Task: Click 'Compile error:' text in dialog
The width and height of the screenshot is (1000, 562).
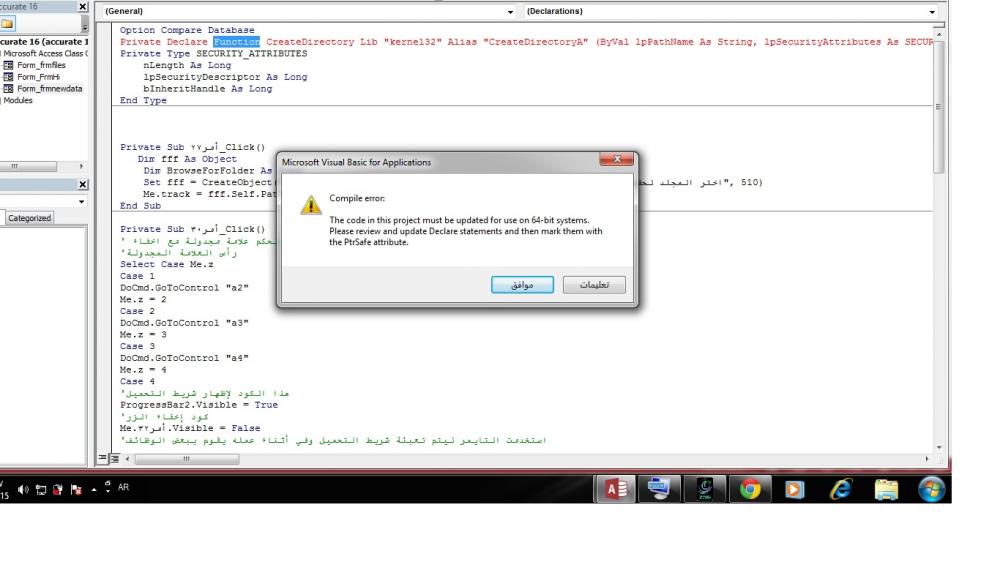Action: click(357, 198)
